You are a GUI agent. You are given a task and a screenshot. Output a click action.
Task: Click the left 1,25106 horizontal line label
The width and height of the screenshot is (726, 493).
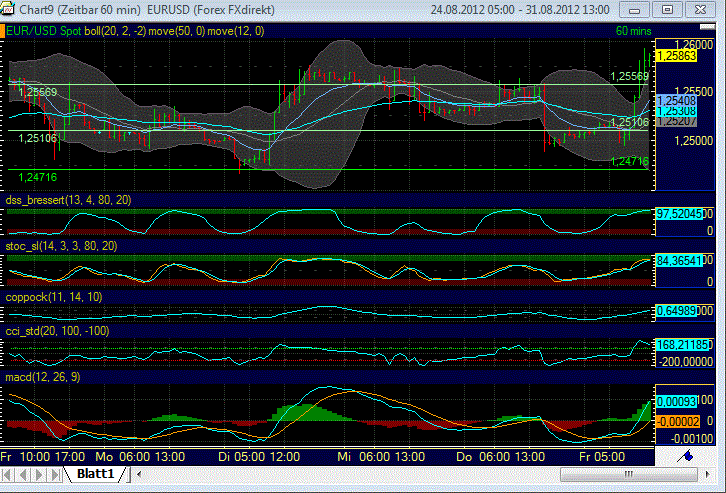click(38, 138)
